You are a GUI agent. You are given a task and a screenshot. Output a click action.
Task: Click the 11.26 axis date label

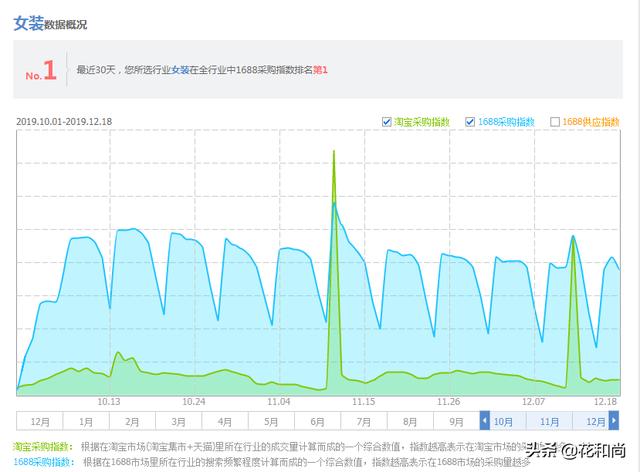(x=448, y=402)
